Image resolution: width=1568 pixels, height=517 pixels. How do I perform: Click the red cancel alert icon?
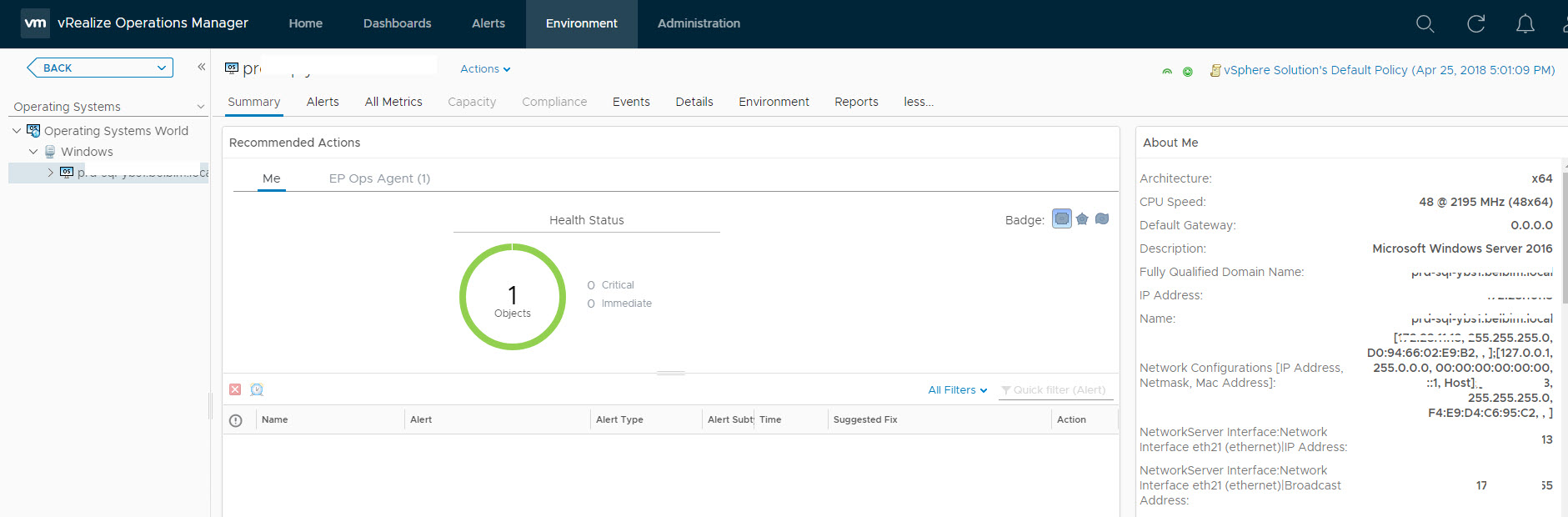235,389
